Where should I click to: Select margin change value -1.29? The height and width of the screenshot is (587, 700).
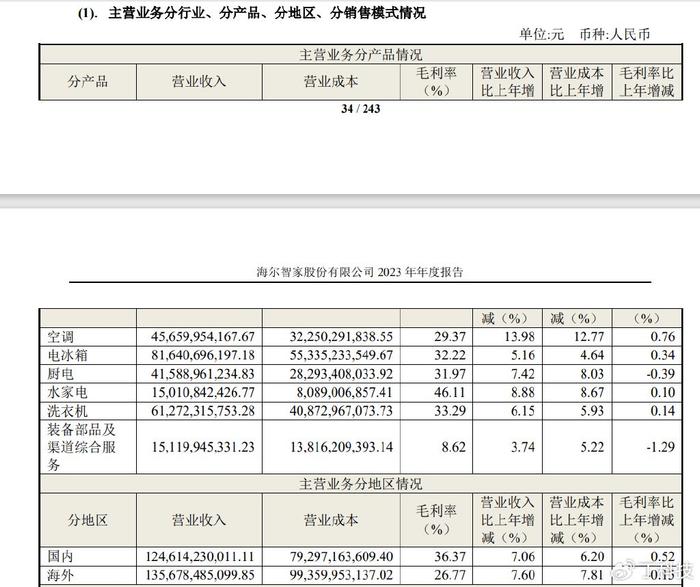(x=661, y=447)
